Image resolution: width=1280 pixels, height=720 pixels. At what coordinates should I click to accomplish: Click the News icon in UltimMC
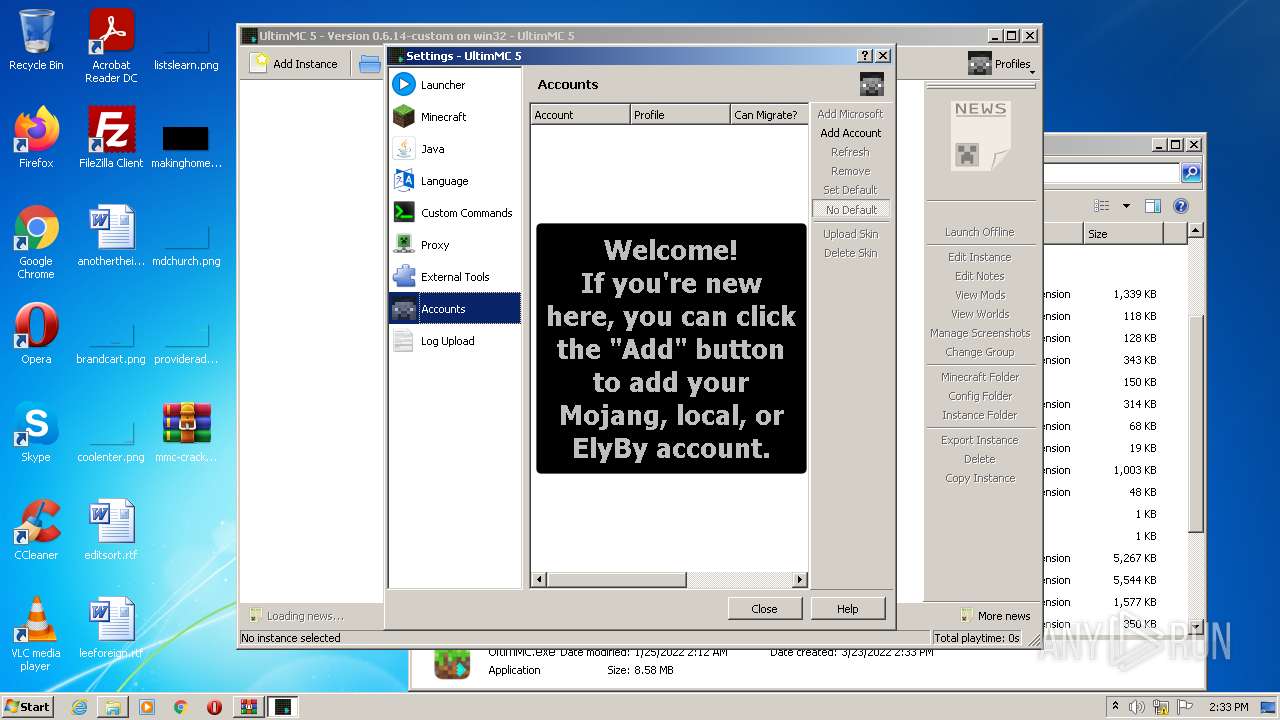tap(980, 135)
